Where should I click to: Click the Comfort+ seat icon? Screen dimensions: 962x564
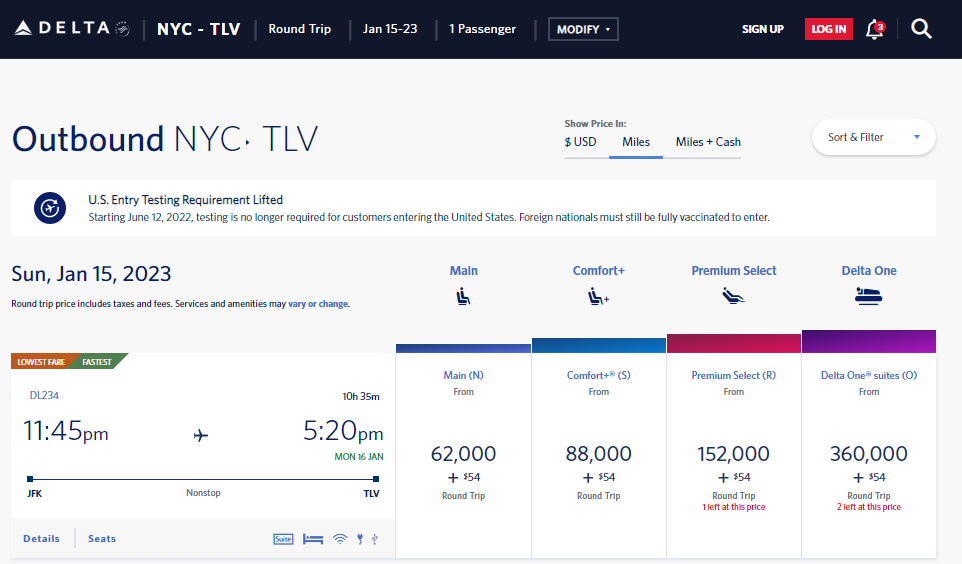[x=598, y=297]
